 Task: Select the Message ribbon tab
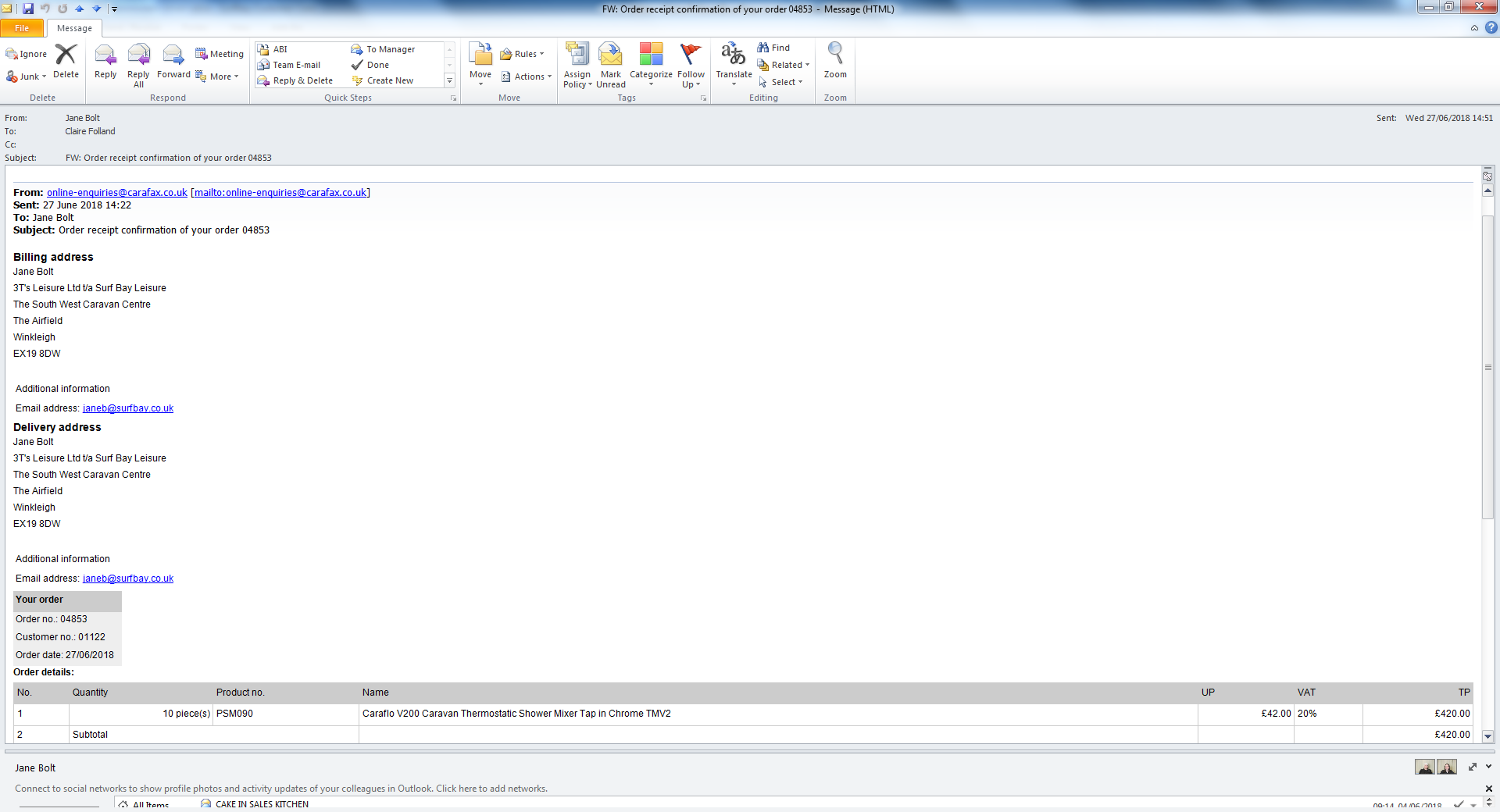pyautogui.click(x=74, y=28)
